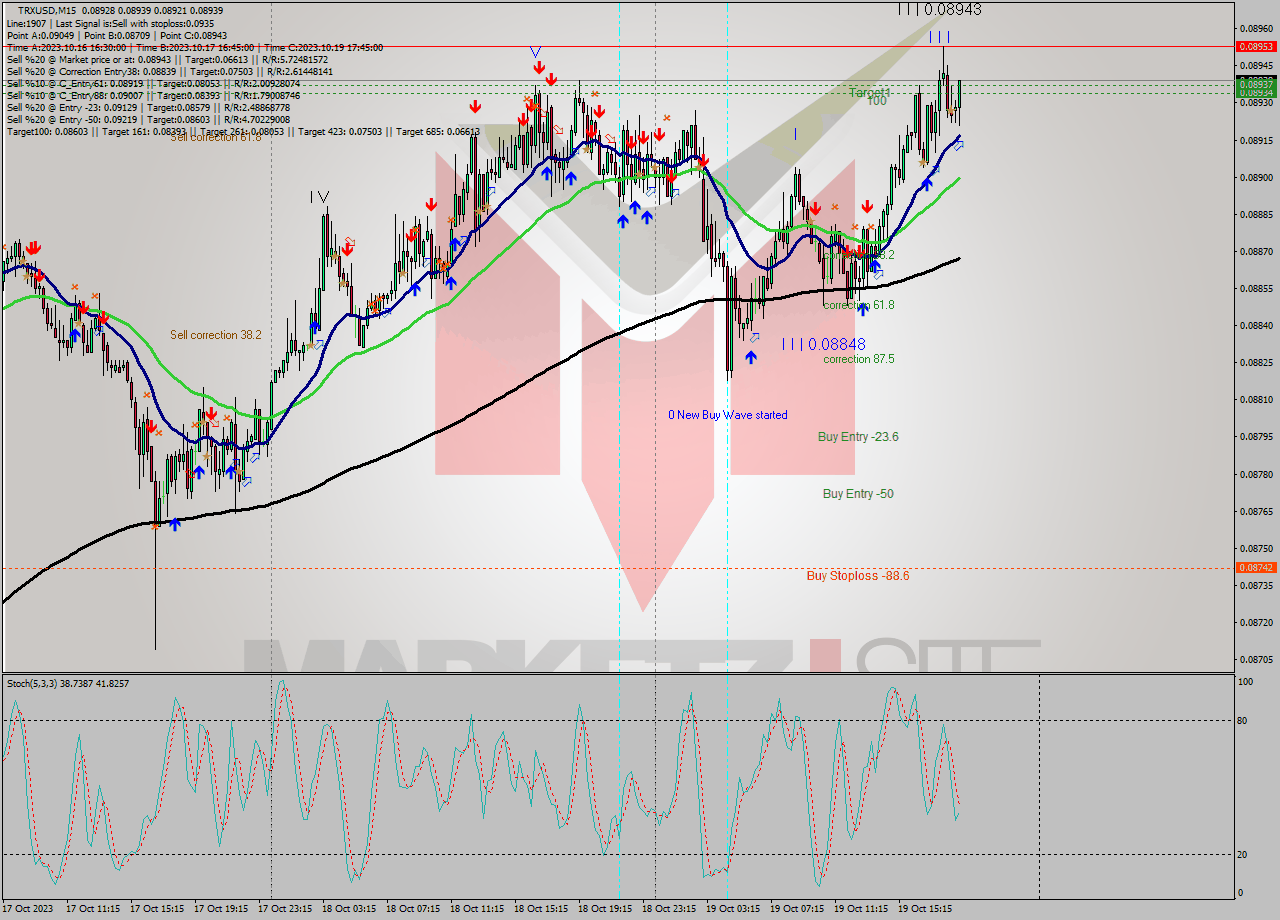1280x920 pixels.
Task: Click the 0.08885 price axis label
Action: (1256, 214)
